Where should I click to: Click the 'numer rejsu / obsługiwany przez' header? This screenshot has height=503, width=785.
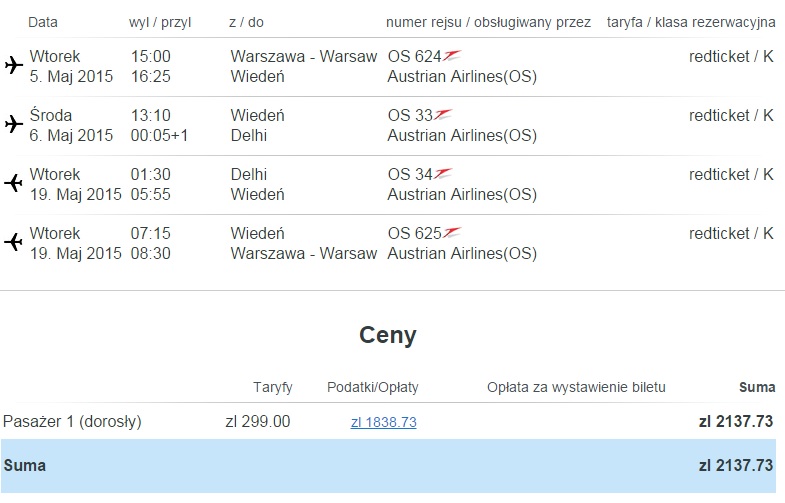(488, 23)
